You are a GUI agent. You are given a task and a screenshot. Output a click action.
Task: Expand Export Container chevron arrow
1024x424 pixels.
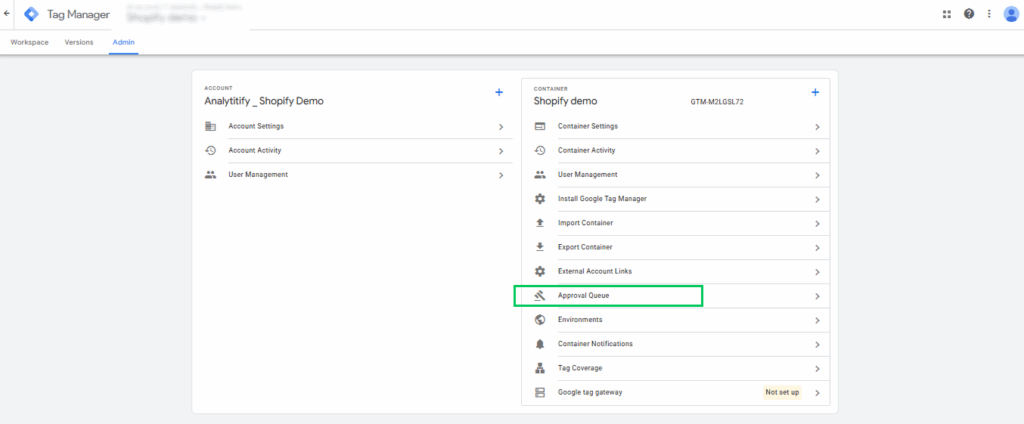817,248
